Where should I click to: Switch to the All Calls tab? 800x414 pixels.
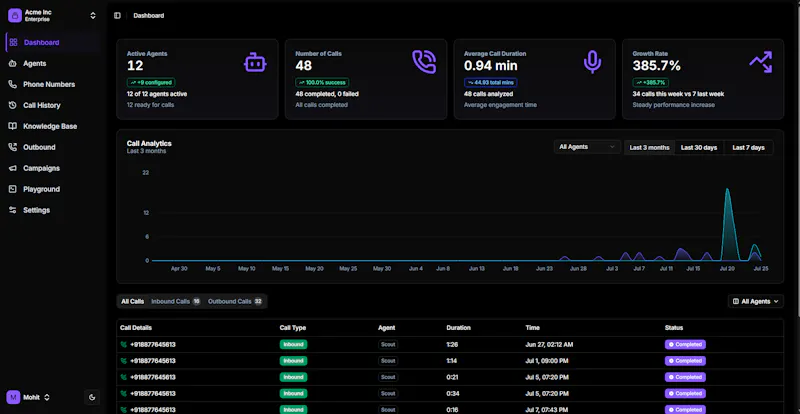(x=133, y=302)
